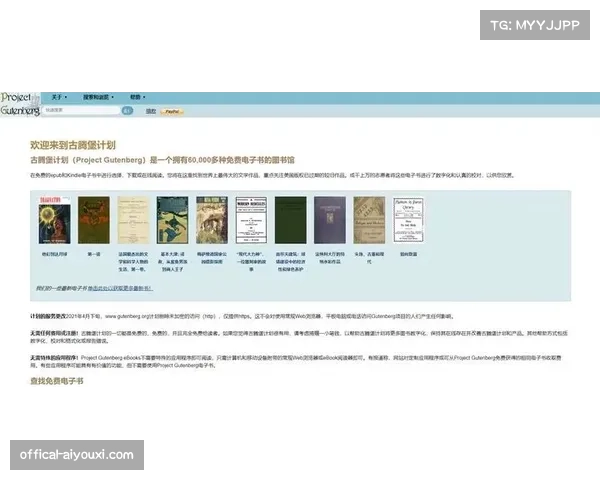Click the 查找免费电子书 heading
600x480 pixels.
57,381
